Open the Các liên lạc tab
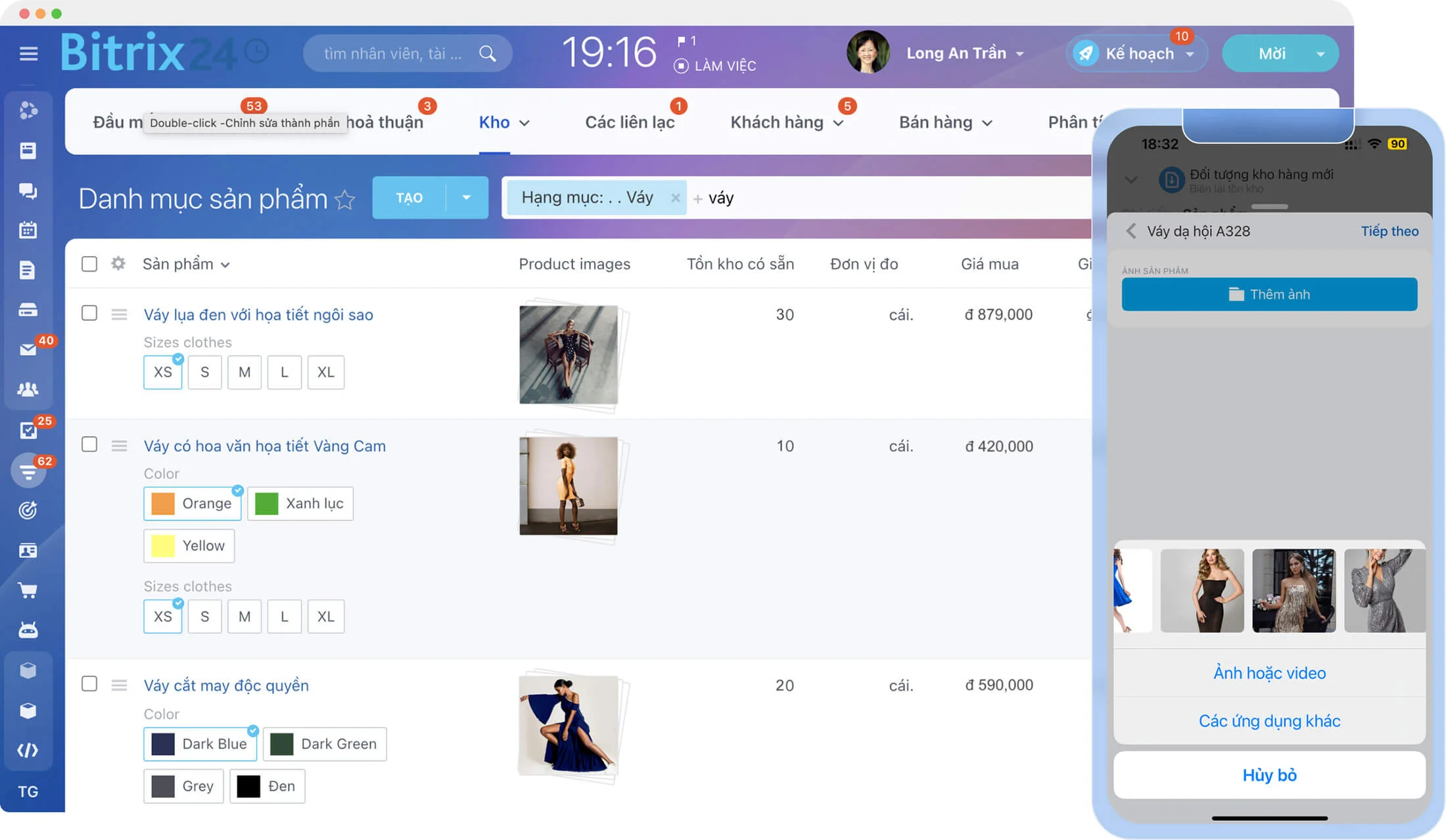The image size is (1446, 840). [630, 122]
